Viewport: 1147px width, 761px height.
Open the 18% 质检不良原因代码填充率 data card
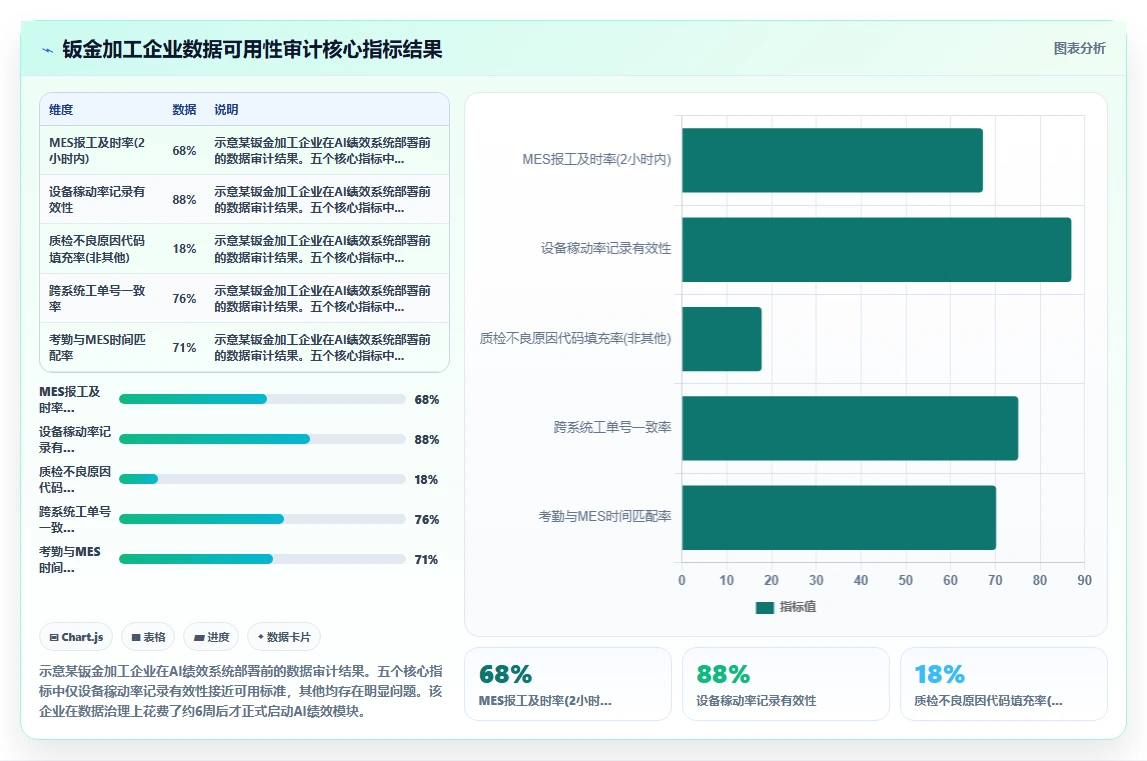(x=1004, y=684)
